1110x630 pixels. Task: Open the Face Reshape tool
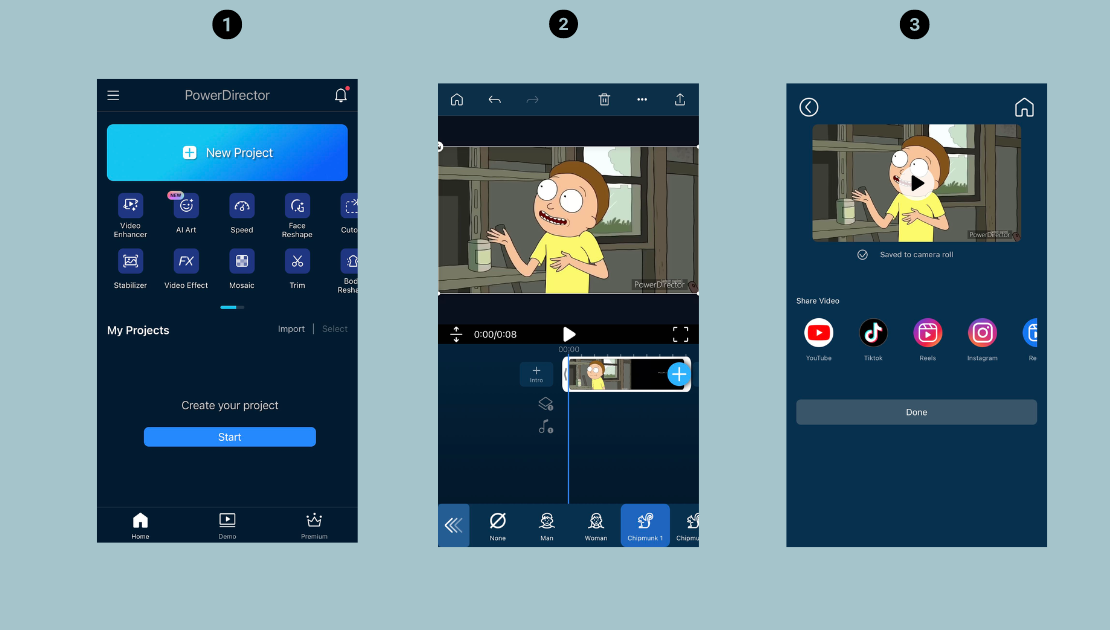click(297, 215)
